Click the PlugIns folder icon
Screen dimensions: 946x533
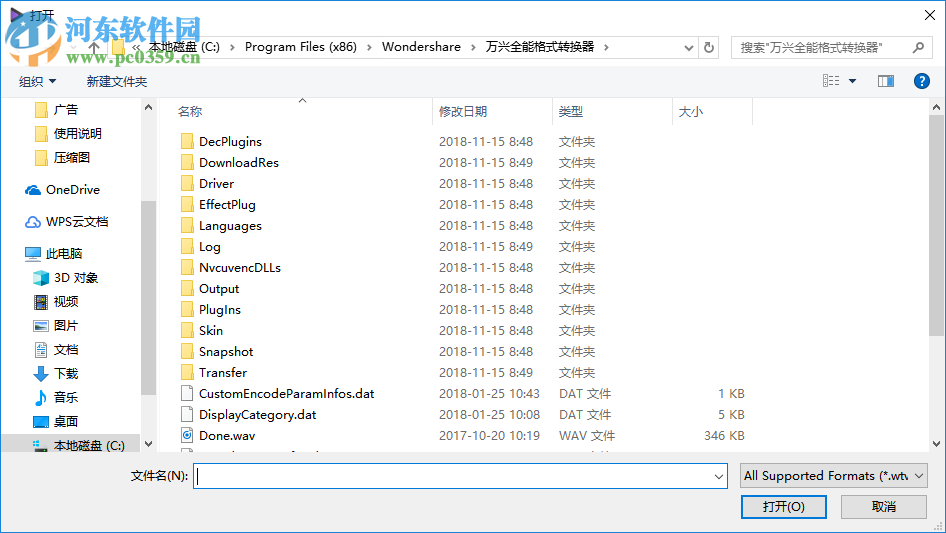[187, 310]
